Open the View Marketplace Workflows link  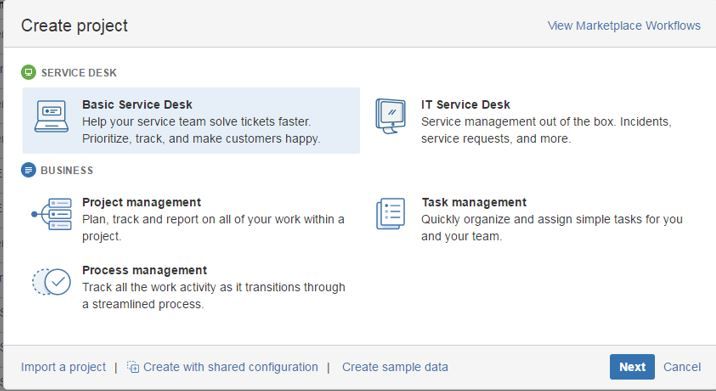[x=624, y=26]
